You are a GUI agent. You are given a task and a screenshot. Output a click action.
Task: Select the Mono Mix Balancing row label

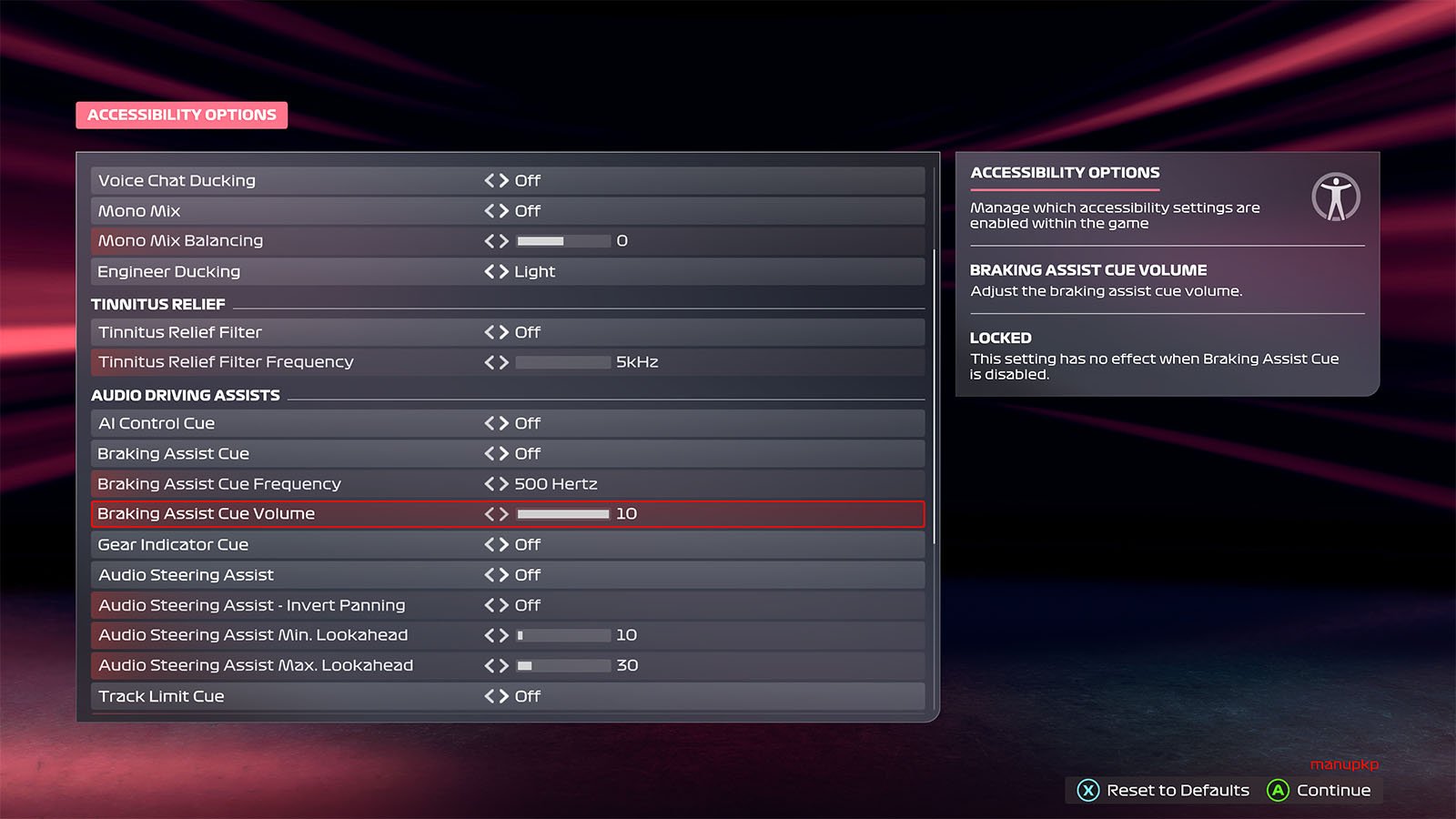(x=180, y=240)
